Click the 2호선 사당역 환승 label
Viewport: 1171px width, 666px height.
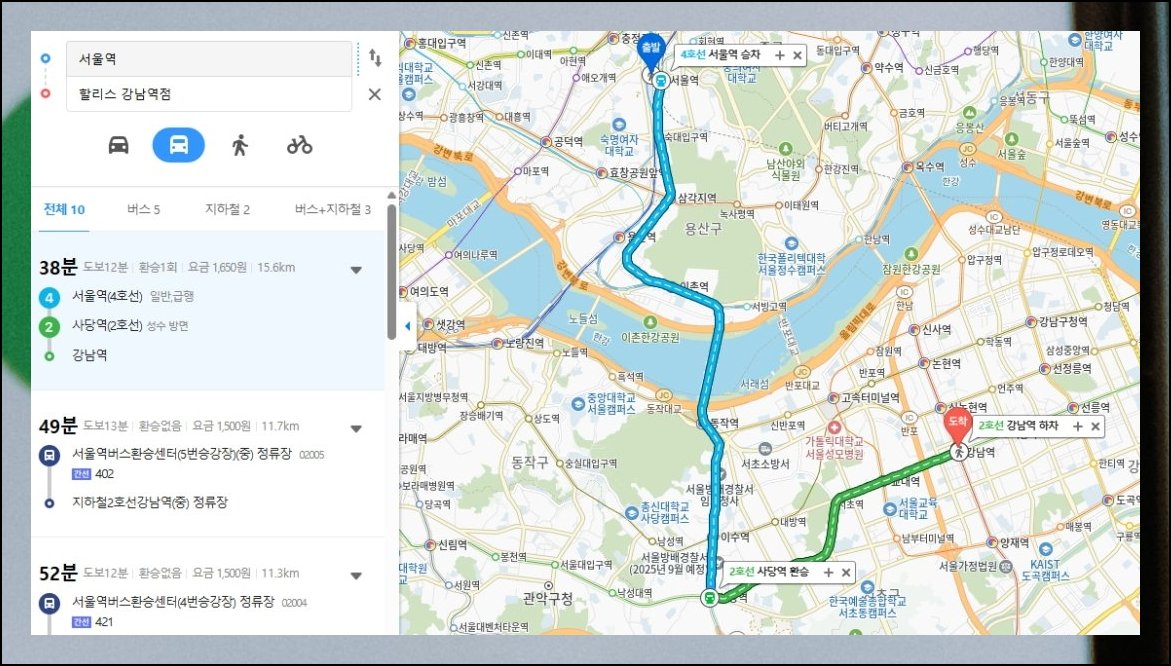click(771, 573)
